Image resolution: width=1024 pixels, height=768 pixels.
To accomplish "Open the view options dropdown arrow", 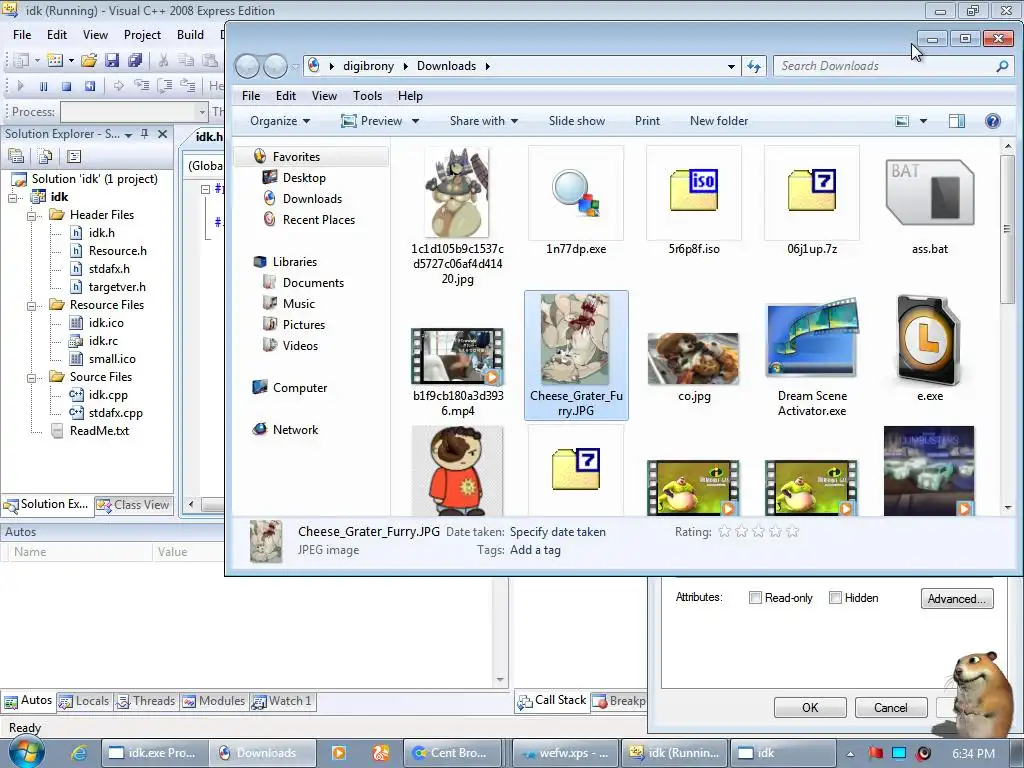I will click(x=923, y=121).
